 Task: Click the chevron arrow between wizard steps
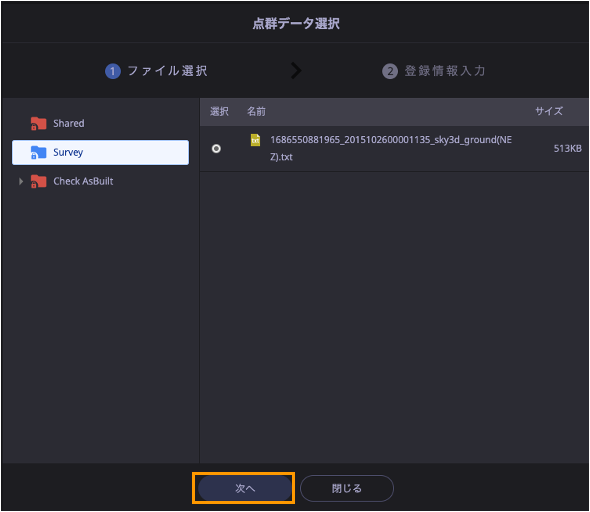(x=297, y=71)
